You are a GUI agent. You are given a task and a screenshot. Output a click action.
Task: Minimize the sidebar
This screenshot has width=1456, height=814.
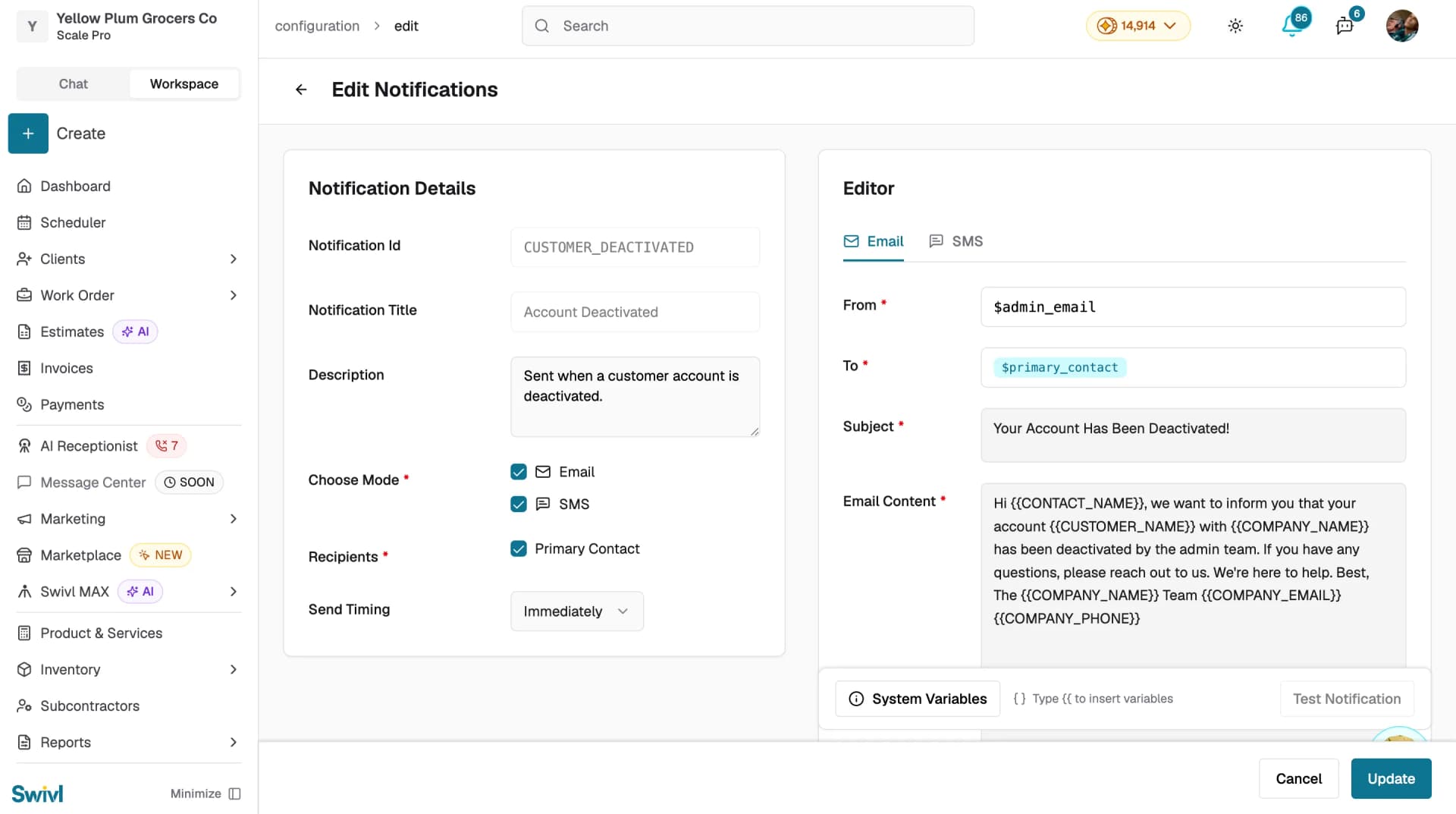pos(206,794)
